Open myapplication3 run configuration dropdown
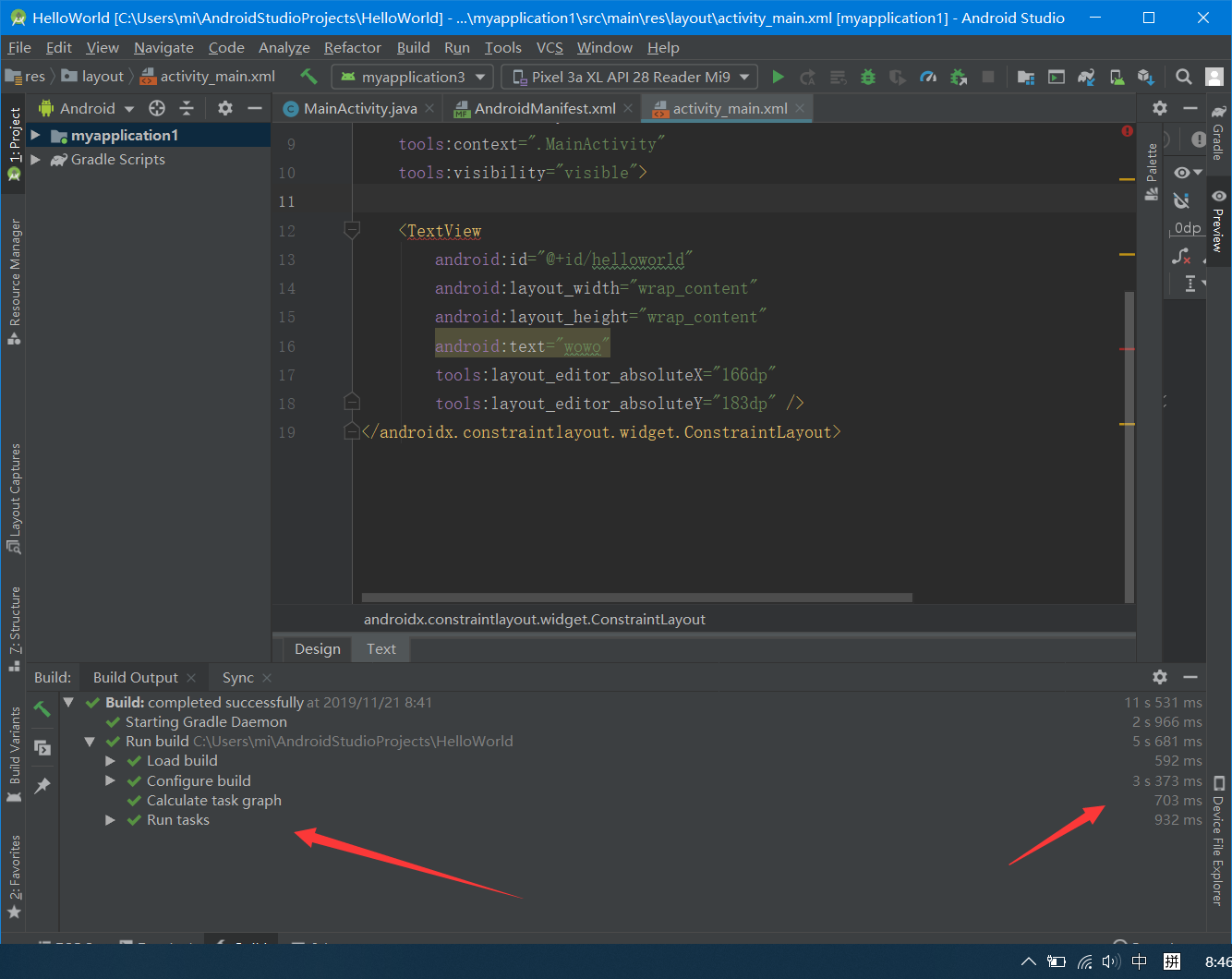Viewport: 1232px width, 979px height. tap(412, 77)
